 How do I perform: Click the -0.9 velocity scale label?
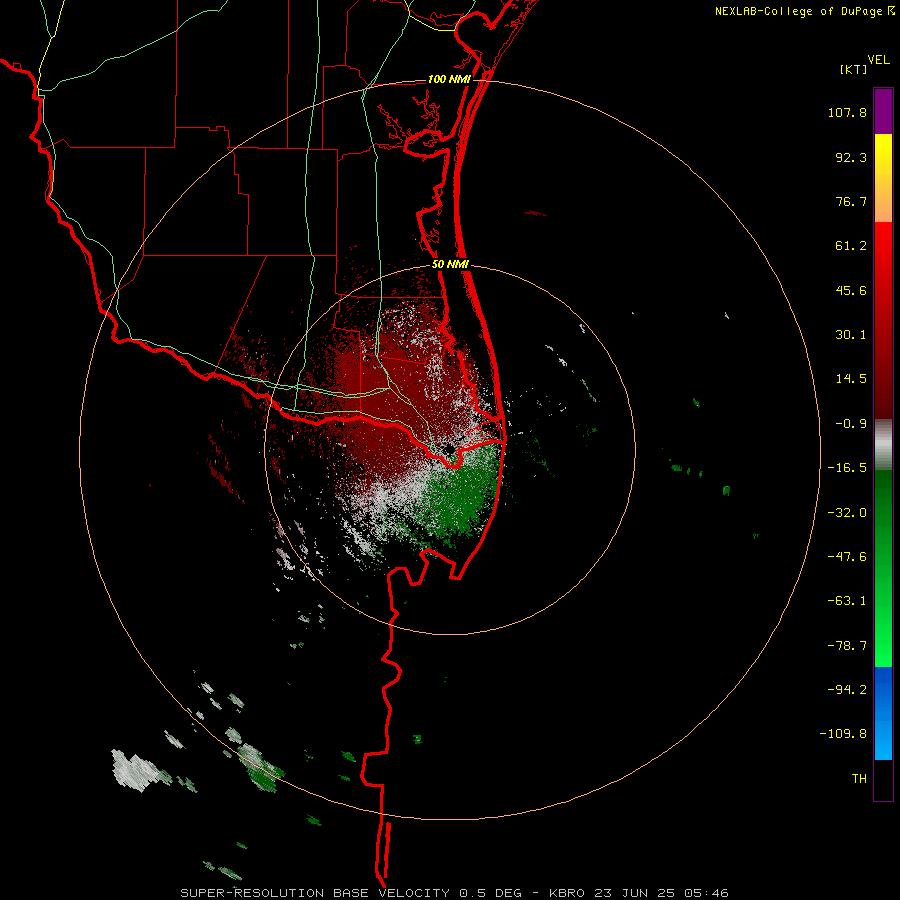point(851,424)
